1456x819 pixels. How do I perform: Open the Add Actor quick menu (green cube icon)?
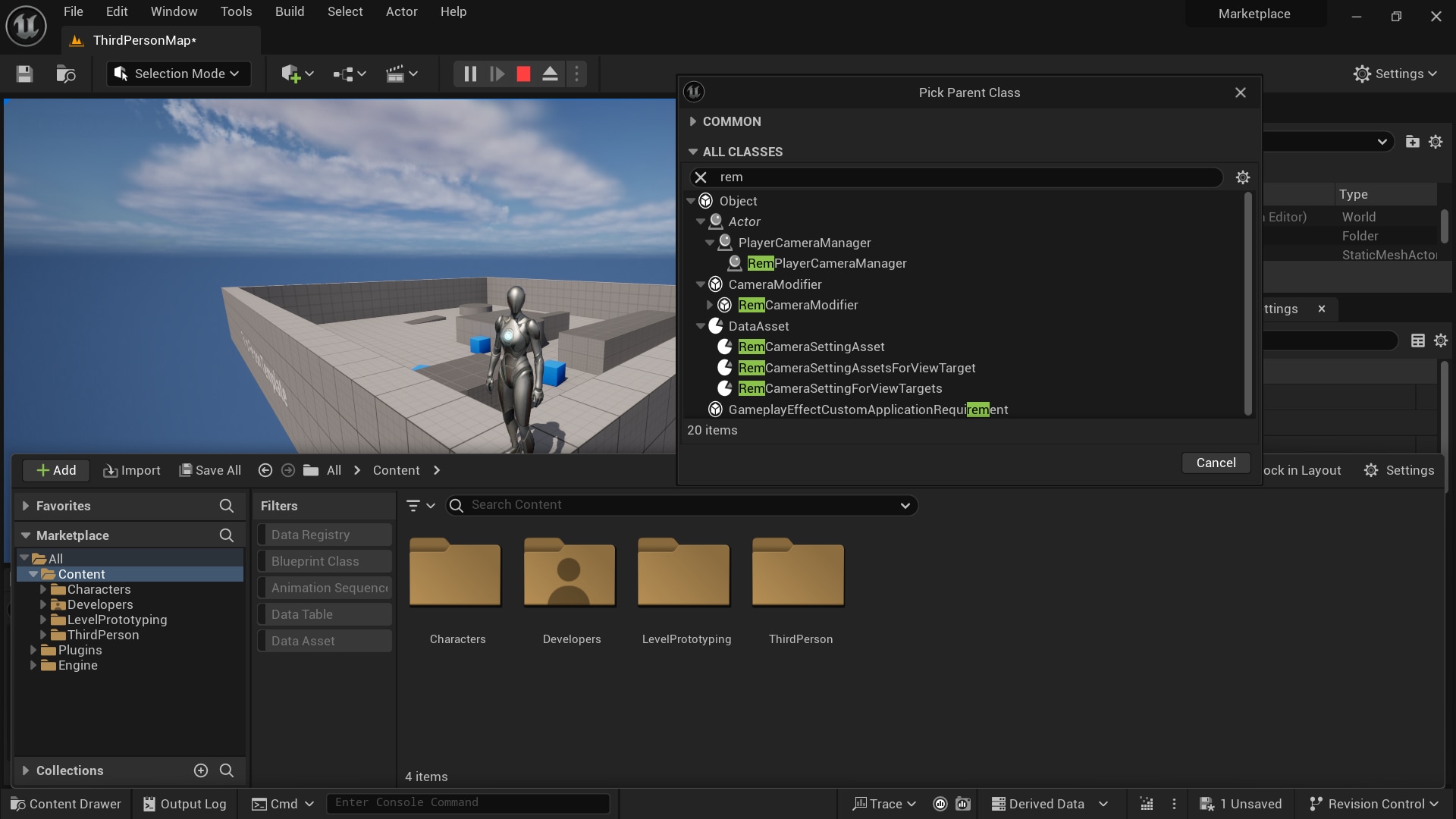pyautogui.click(x=292, y=74)
